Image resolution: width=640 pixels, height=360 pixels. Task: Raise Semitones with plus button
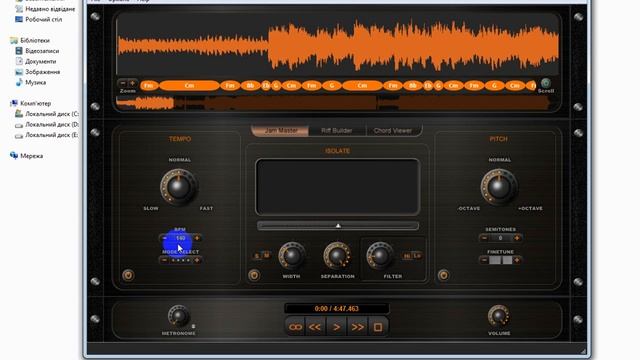coord(517,238)
